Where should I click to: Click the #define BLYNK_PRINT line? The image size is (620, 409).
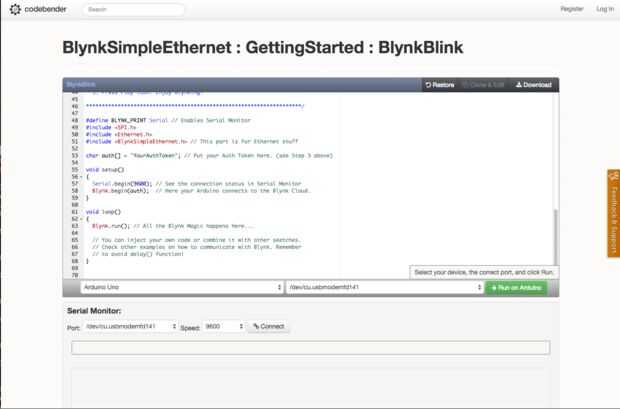(x=168, y=120)
